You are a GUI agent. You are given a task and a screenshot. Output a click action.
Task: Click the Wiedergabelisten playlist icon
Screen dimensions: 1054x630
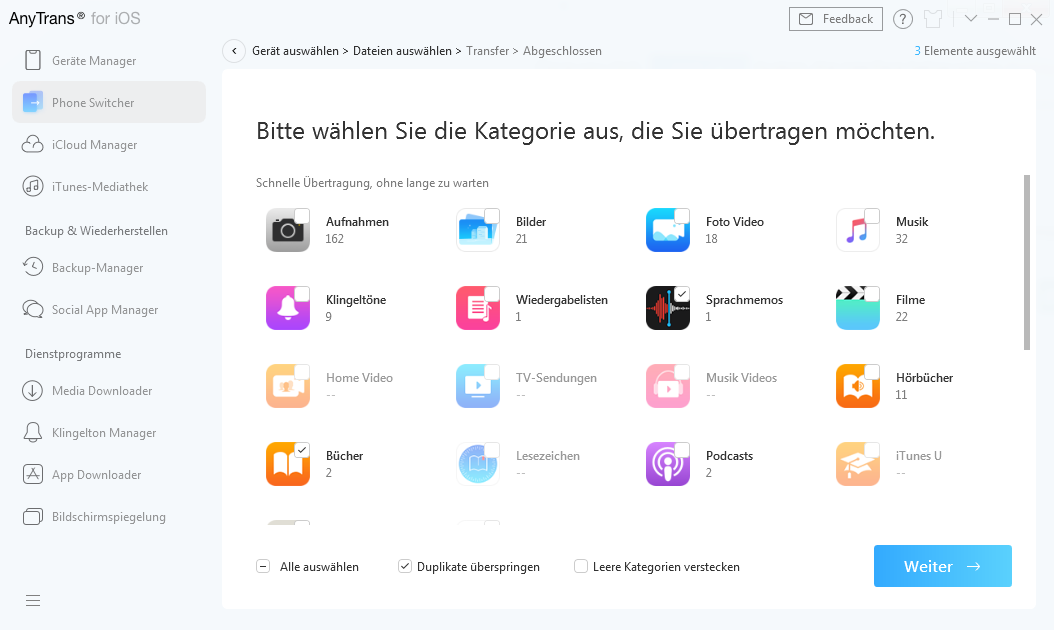tap(478, 308)
